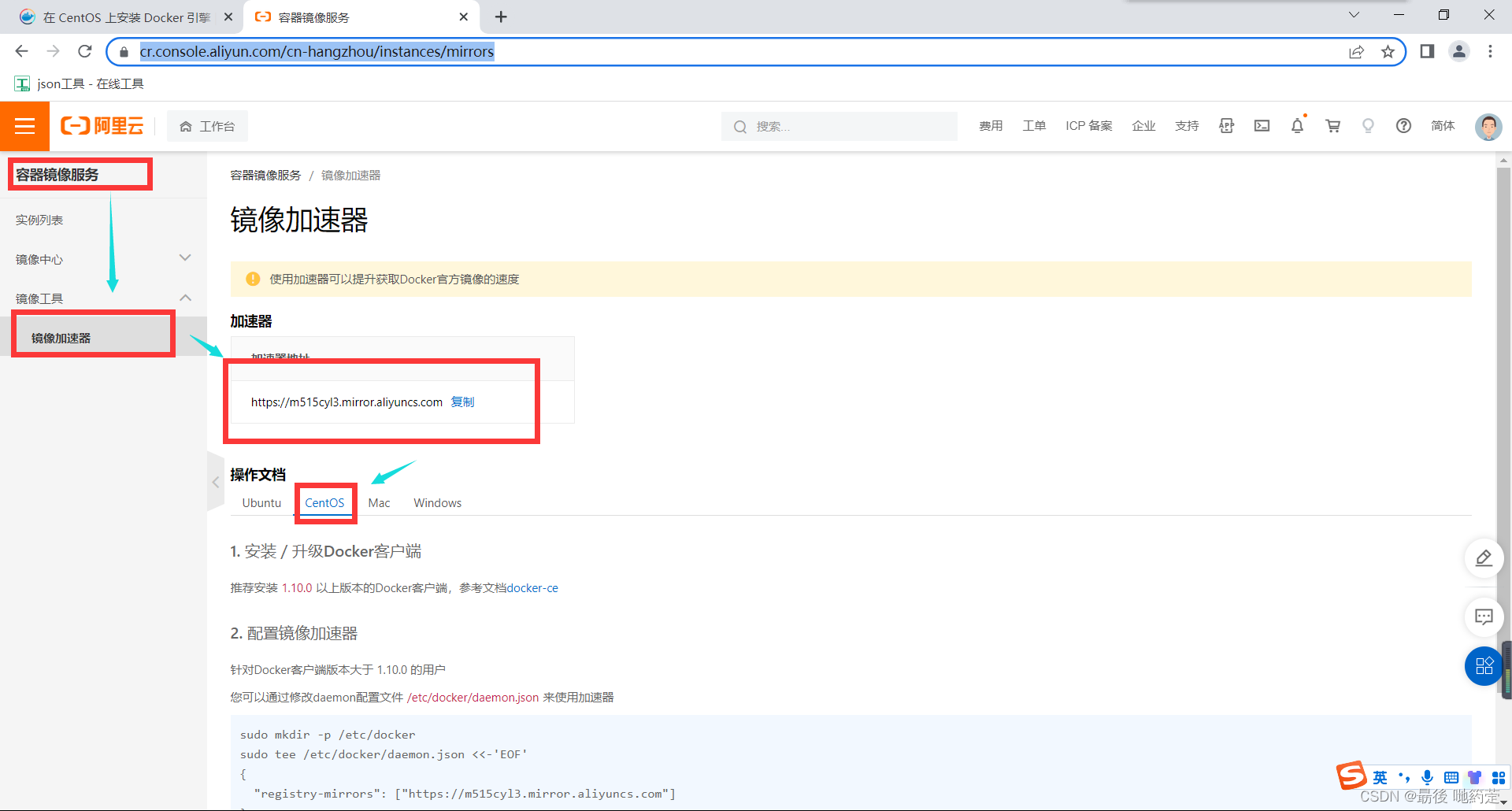The width and height of the screenshot is (1512, 811).
Task: Open the Aliyun hamburger menu
Action: click(24, 126)
